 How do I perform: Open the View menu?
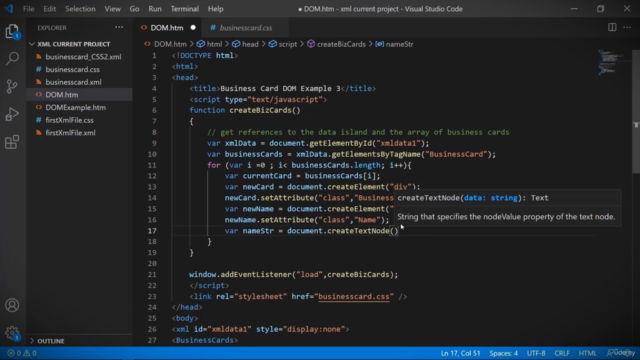112,9
